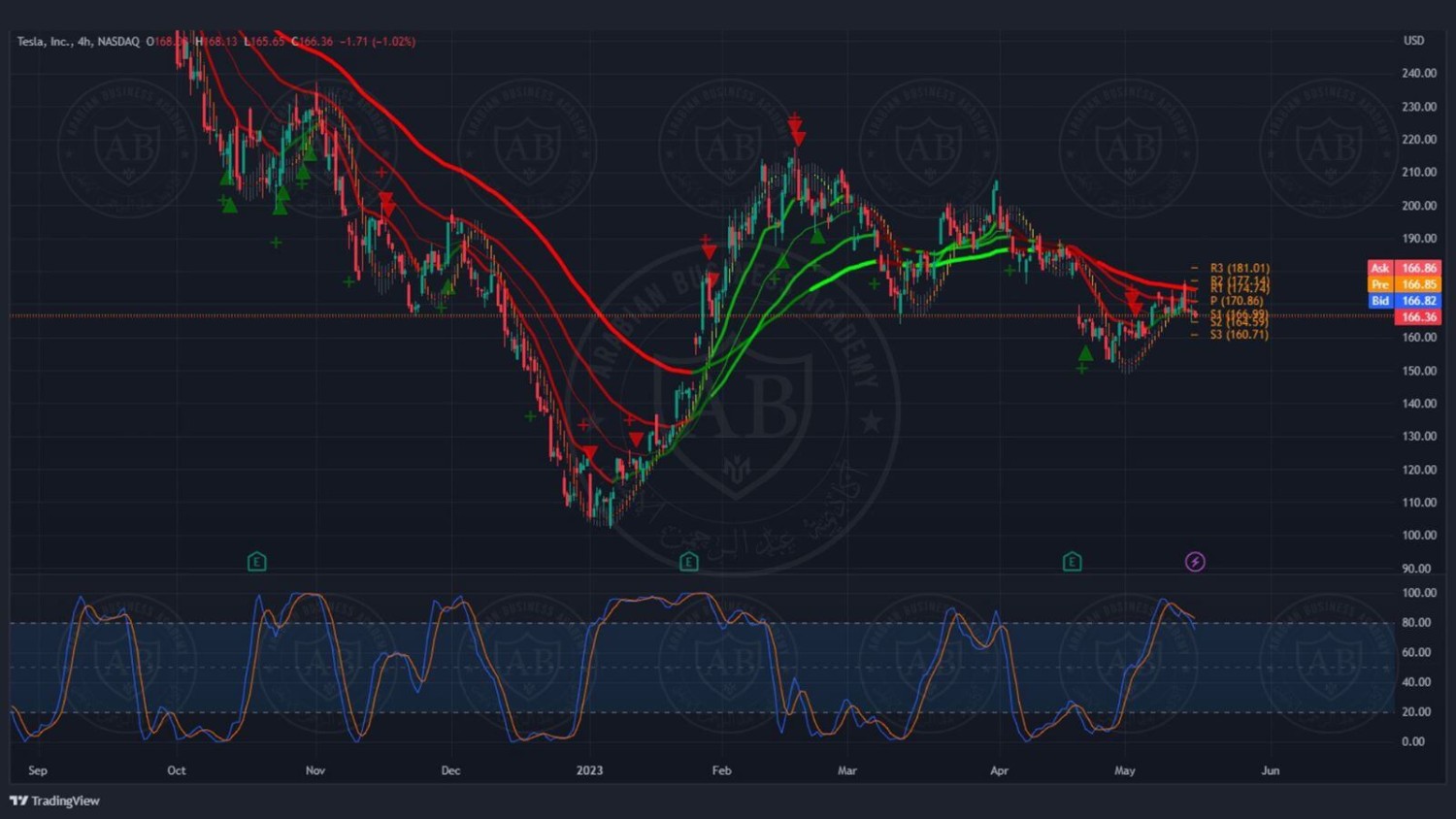Click the 100.00 value on the main price axis
Screen dimensions: 1456x819
click(1419, 536)
